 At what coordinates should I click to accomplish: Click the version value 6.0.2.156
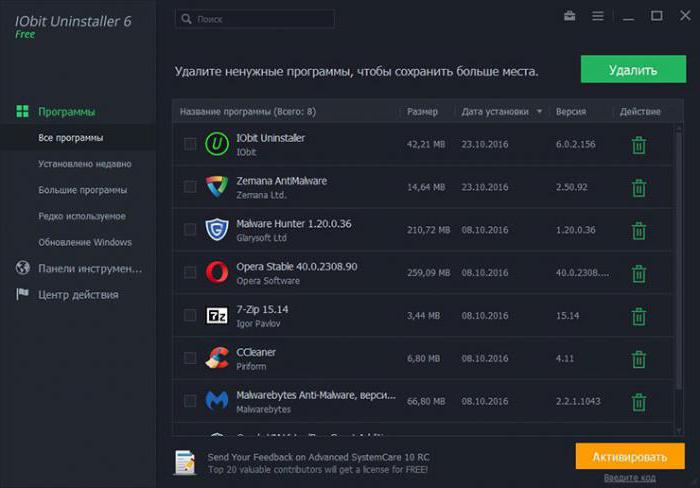[x=575, y=144]
